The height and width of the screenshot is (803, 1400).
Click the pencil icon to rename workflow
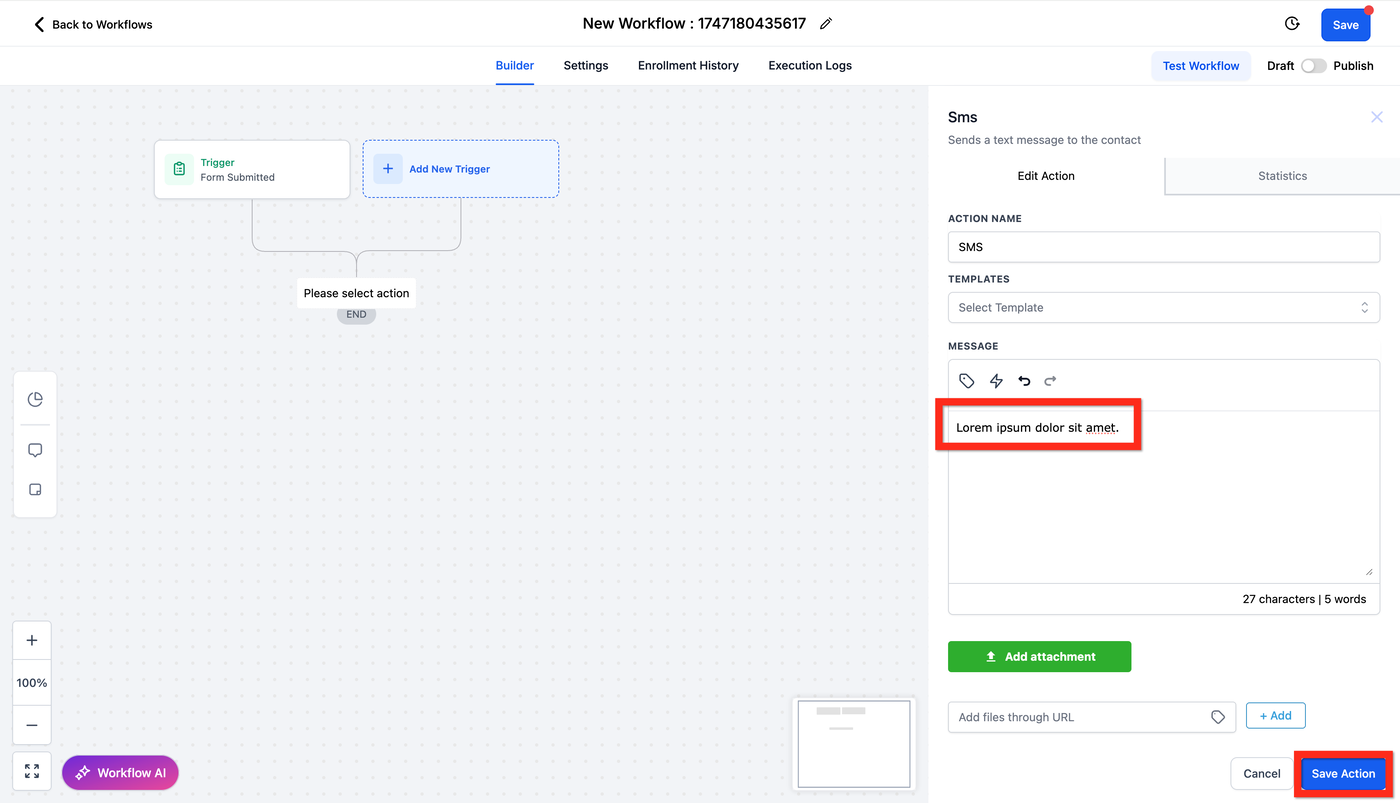click(826, 24)
